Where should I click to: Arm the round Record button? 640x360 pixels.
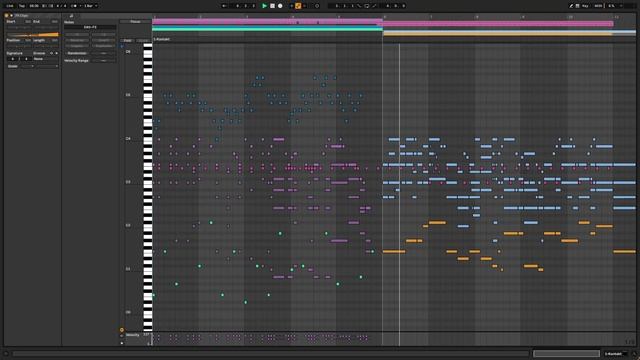pos(280,6)
